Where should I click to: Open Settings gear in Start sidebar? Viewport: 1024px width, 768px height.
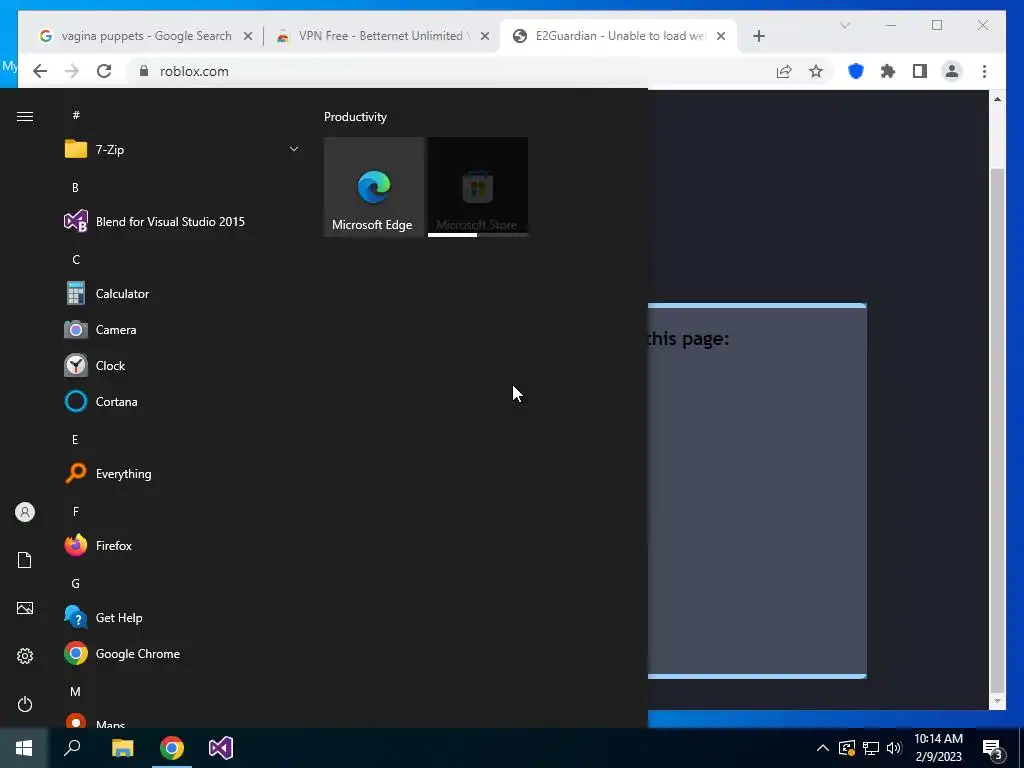(x=25, y=656)
